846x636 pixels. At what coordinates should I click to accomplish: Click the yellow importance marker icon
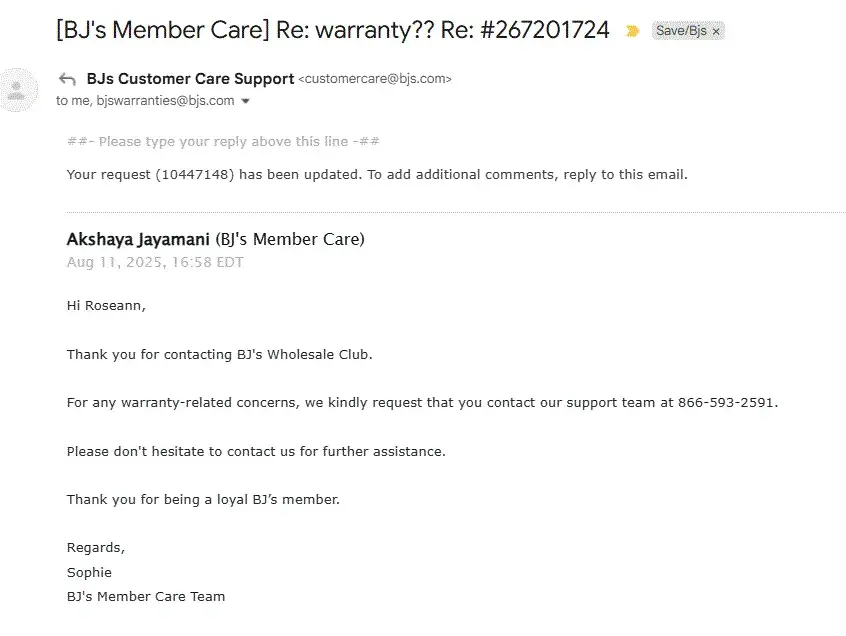(x=632, y=31)
